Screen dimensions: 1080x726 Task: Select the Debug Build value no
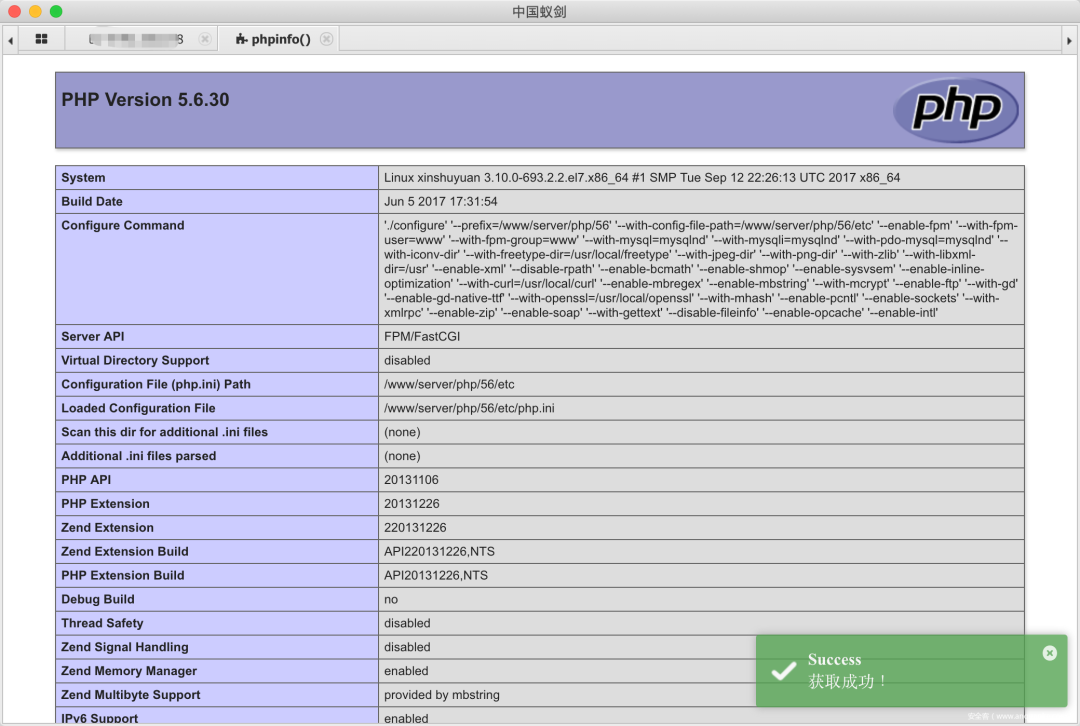point(391,599)
